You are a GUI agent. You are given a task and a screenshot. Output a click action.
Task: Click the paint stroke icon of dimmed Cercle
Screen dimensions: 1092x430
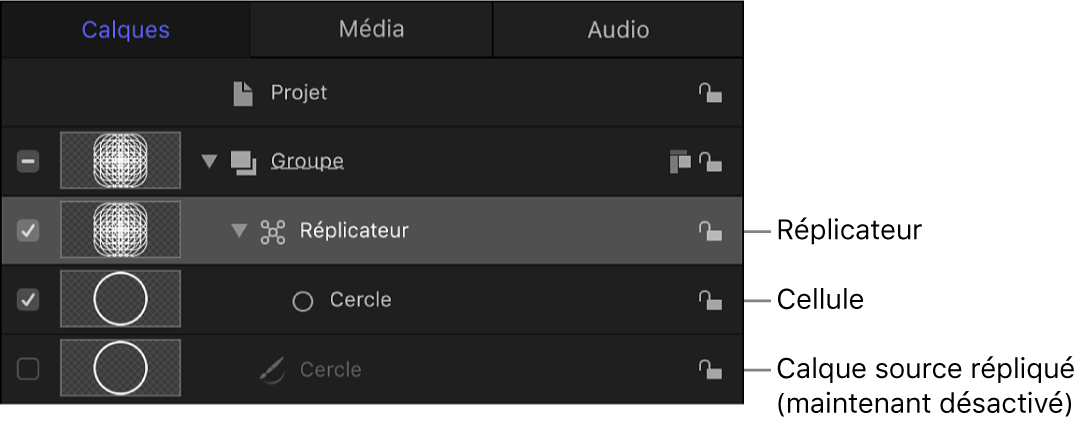pos(272,370)
